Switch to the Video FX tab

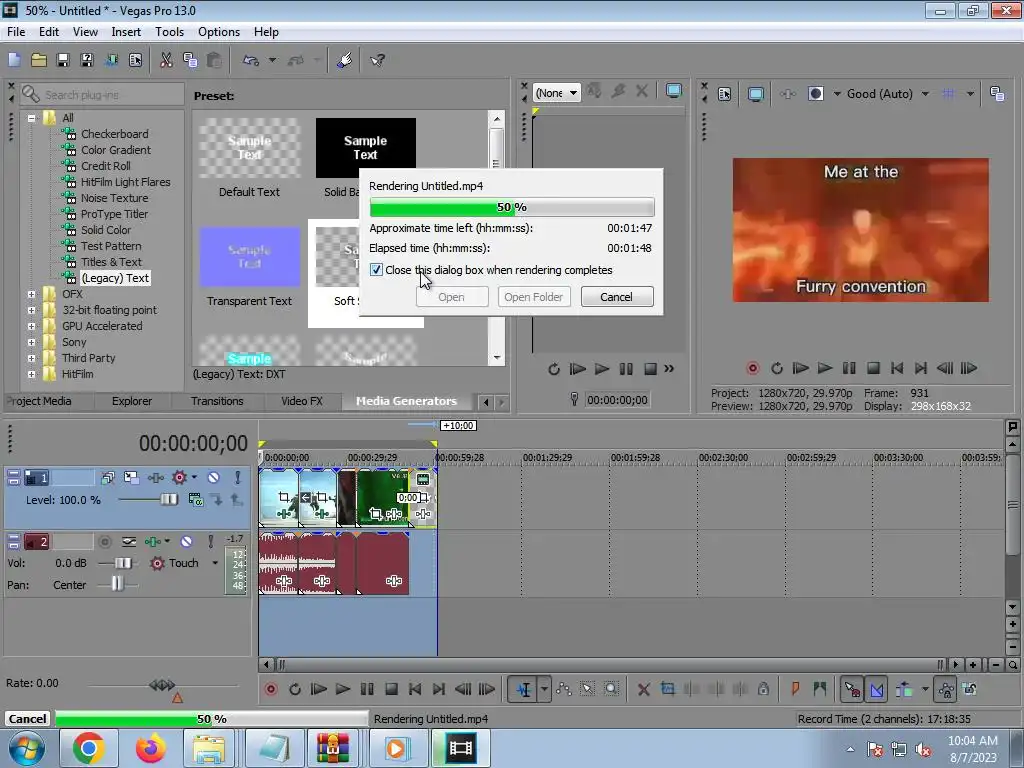click(302, 401)
